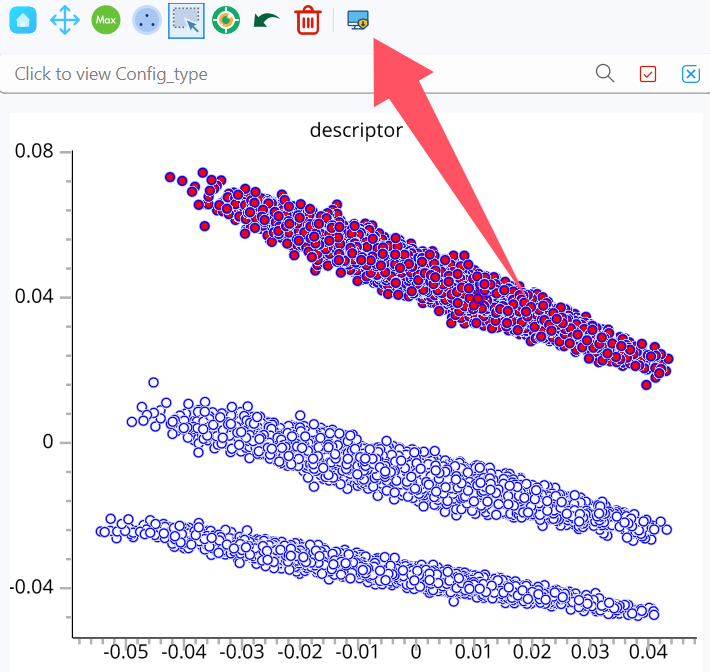Delete selected points with the trash icon
This screenshot has width=710, height=672.
pyautogui.click(x=308, y=20)
